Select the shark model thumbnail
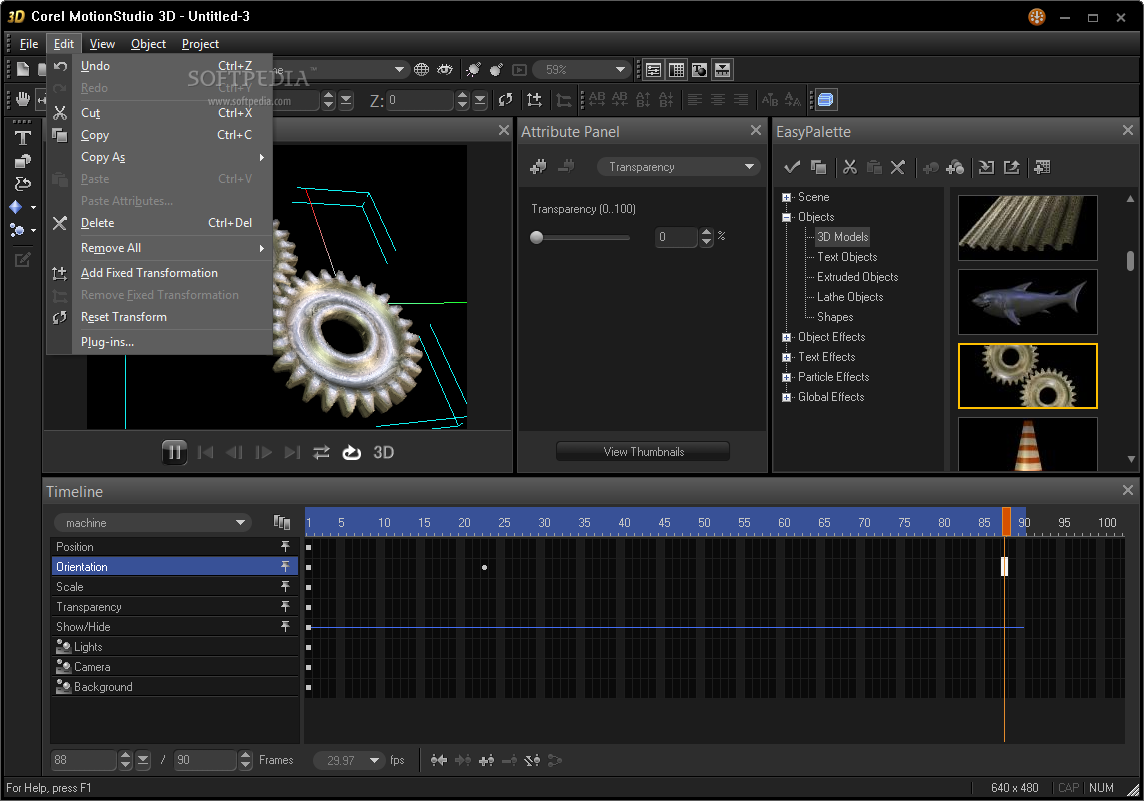 point(1027,302)
